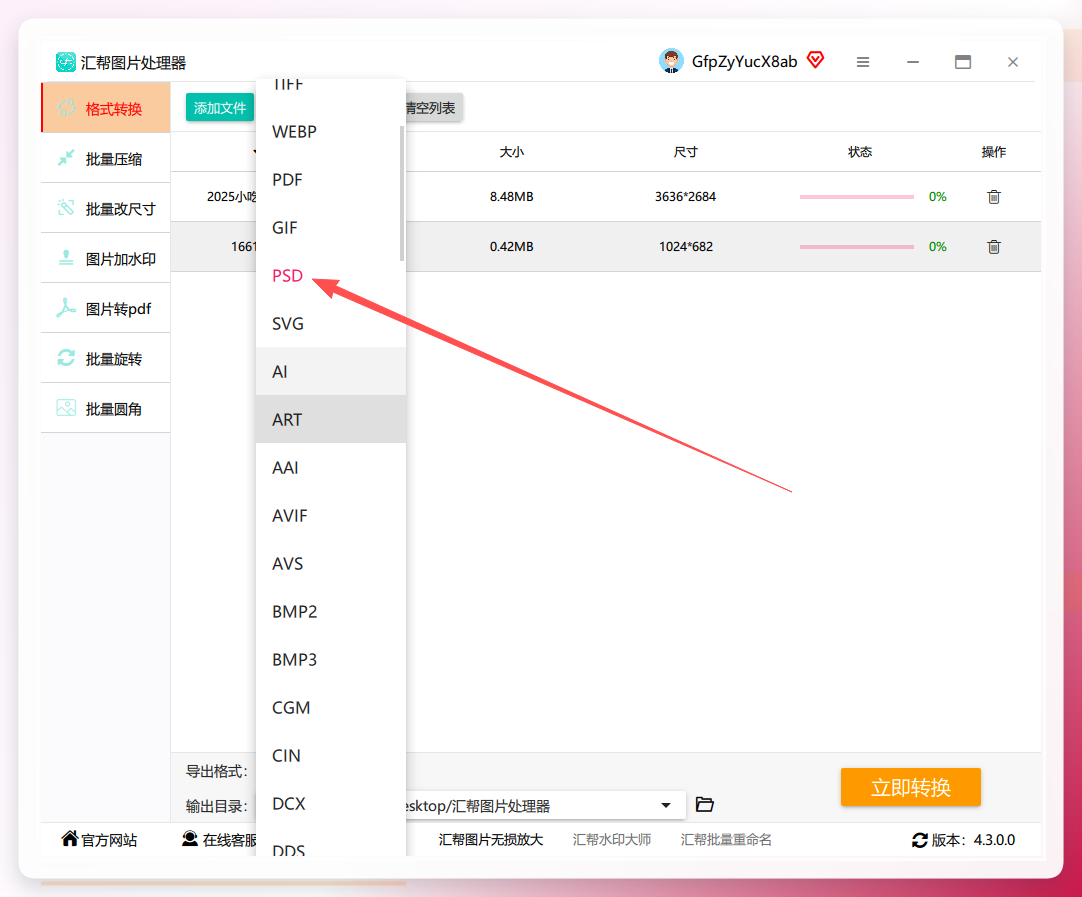Click progress bar of 1024*682 row
The width and height of the screenshot is (1082, 897).
point(856,246)
